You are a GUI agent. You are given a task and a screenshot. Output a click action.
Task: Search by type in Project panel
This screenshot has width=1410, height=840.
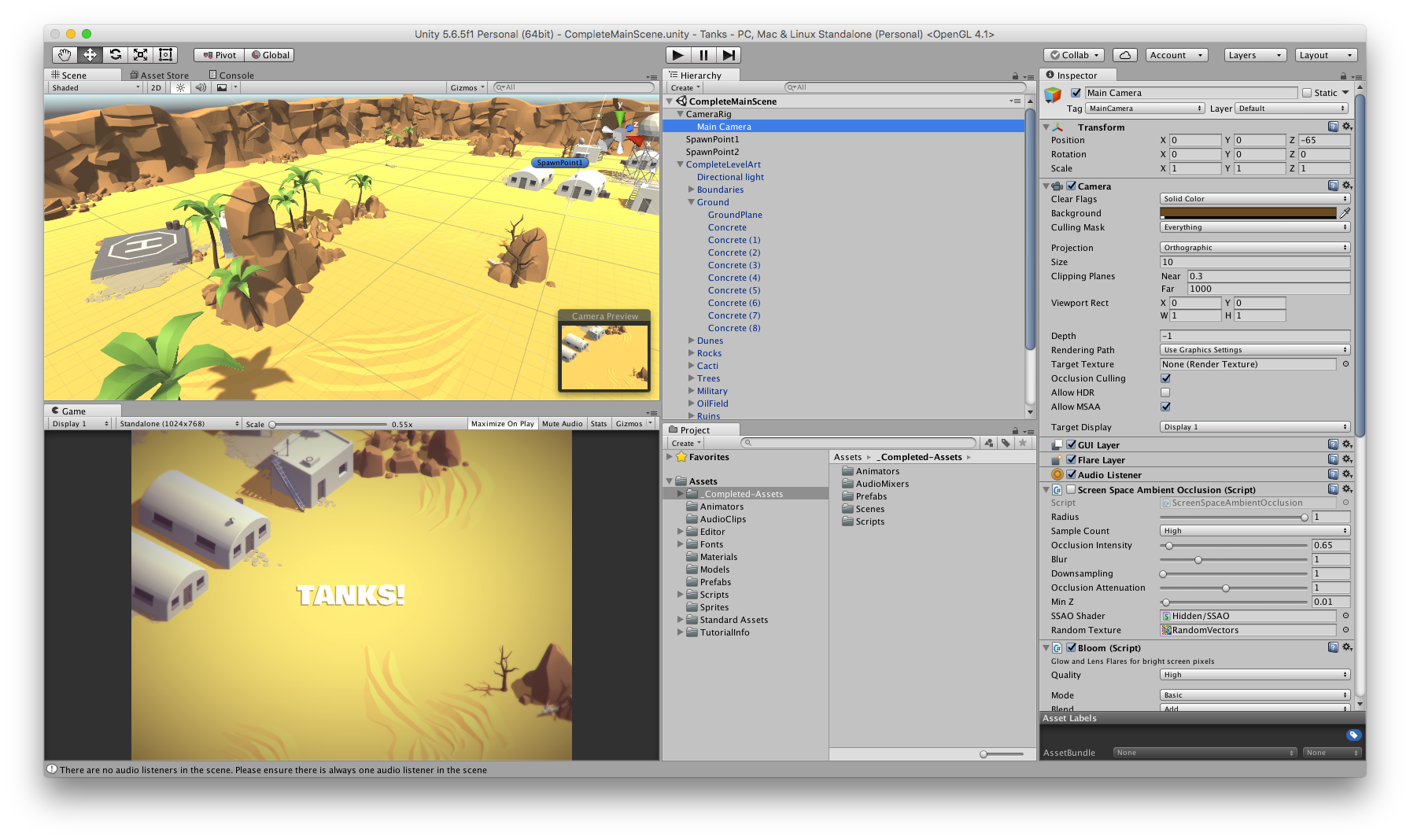click(x=989, y=443)
